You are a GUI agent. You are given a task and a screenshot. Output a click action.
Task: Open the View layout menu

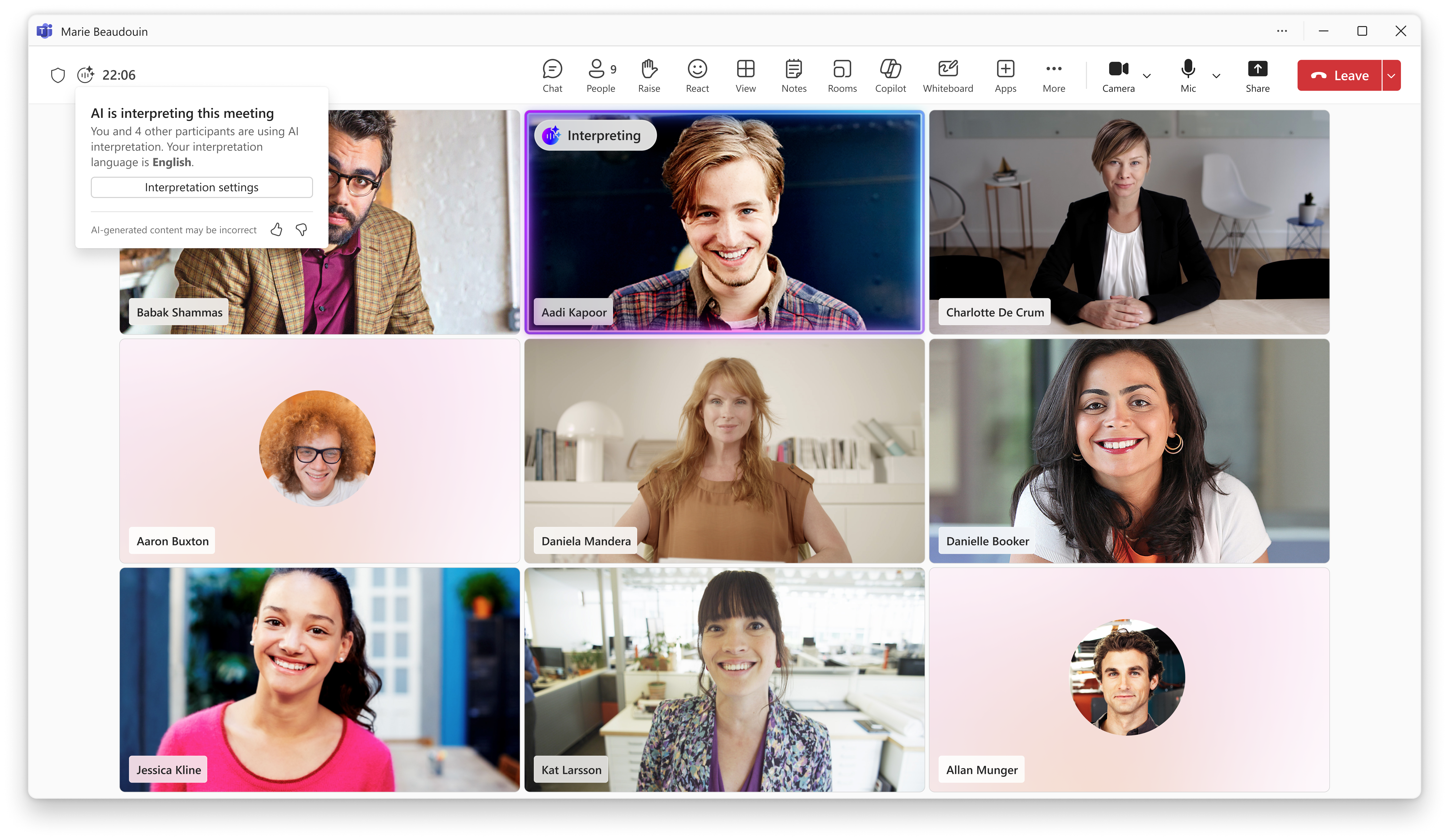[745, 75]
